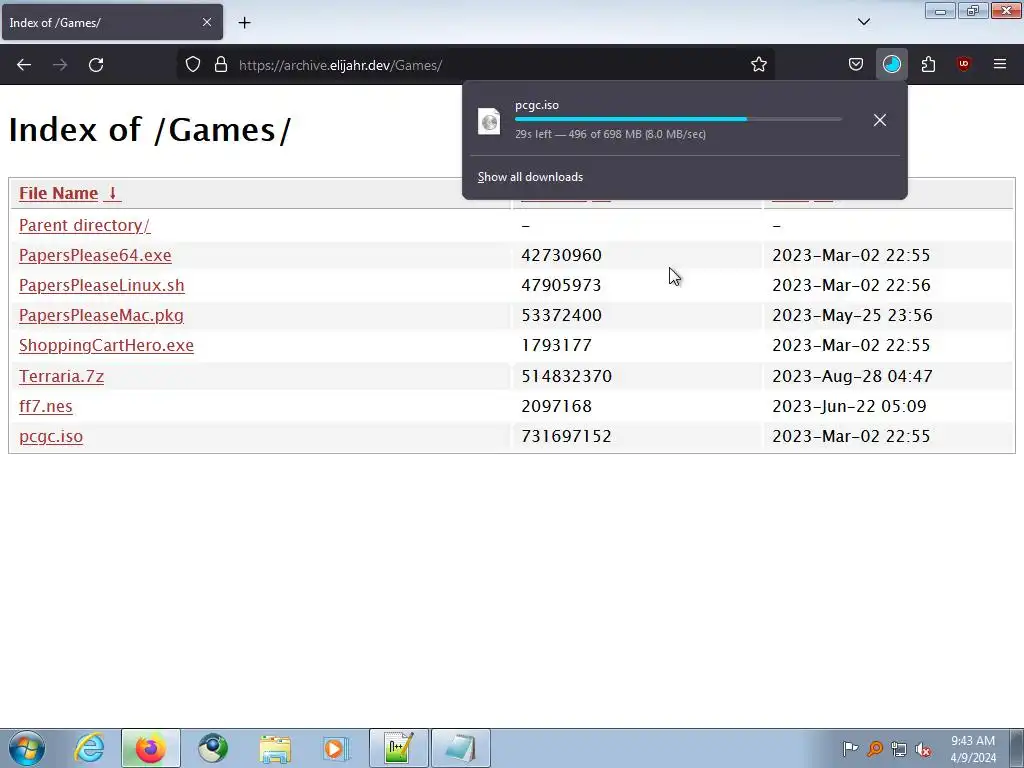Screen dimensions: 1024x768
Task: Launch Windows Media Player from taskbar
Action: pos(336,748)
